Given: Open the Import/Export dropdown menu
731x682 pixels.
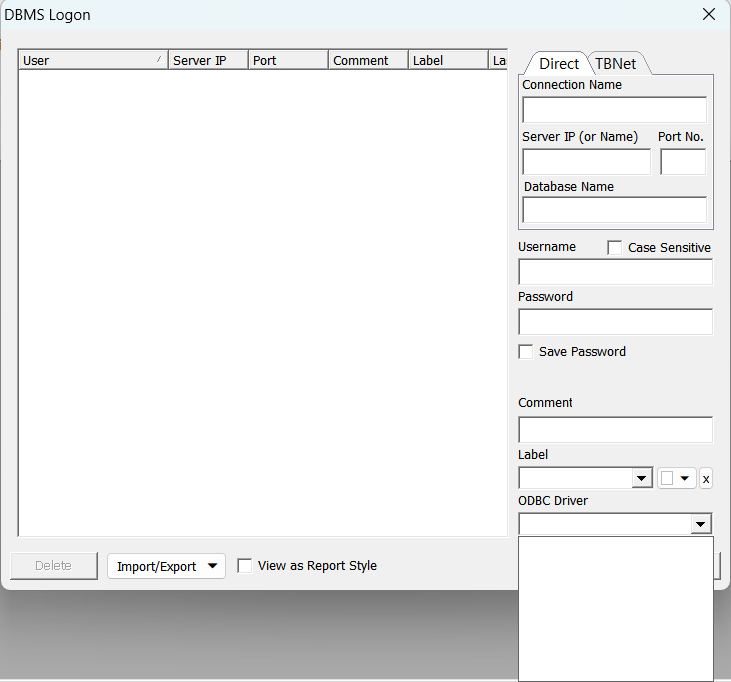Looking at the screenshot, I should pyautogui.click(x=166, y=566).
